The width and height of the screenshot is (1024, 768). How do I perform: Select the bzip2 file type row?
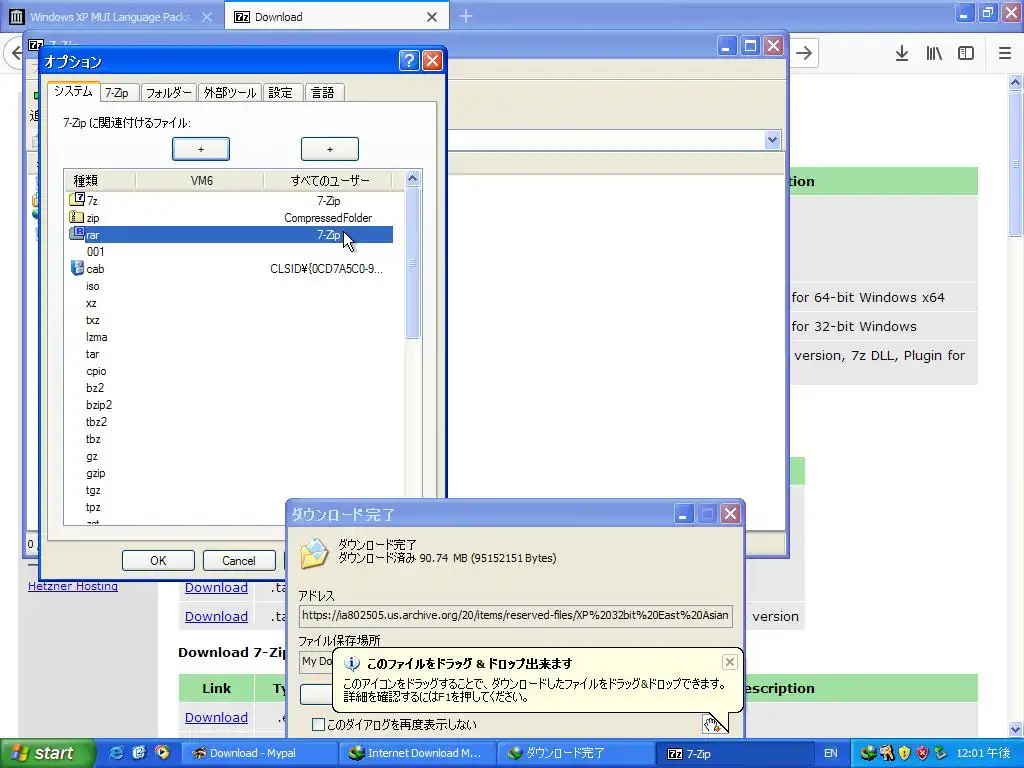tap(229, 405)
